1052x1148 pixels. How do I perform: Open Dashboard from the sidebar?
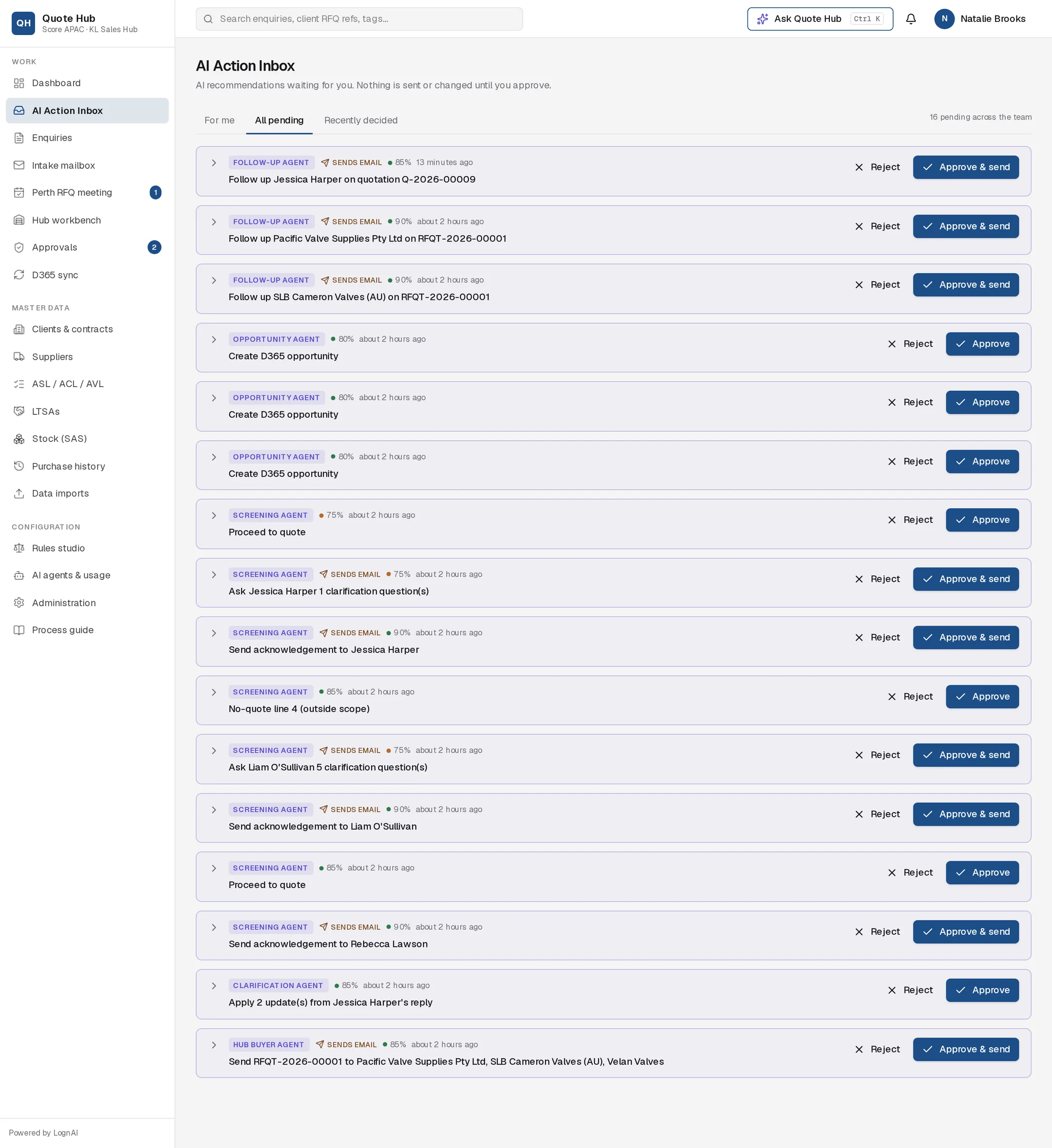click(x=87, y=83)
